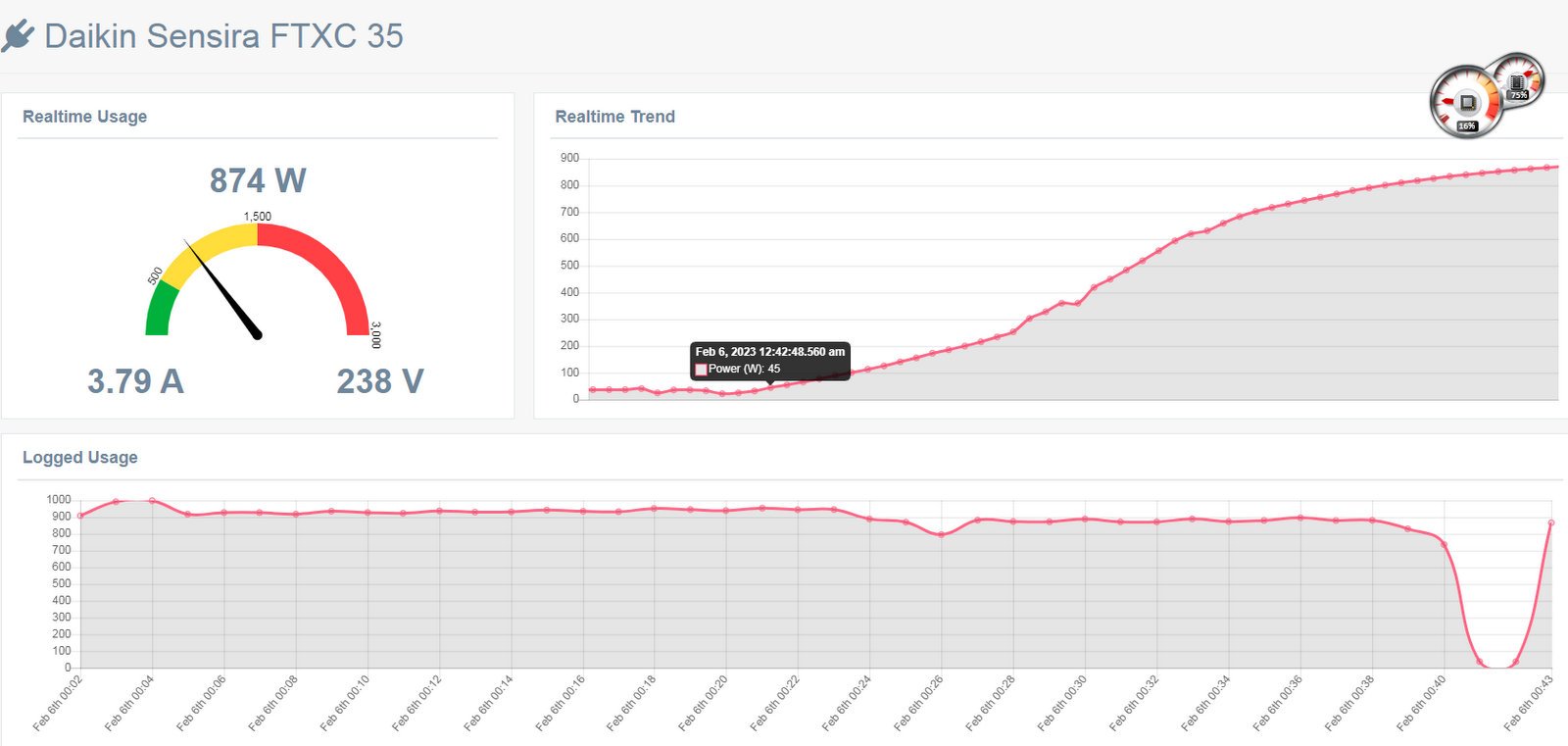Click the green segment of the gauge

(x=160, y=309)
